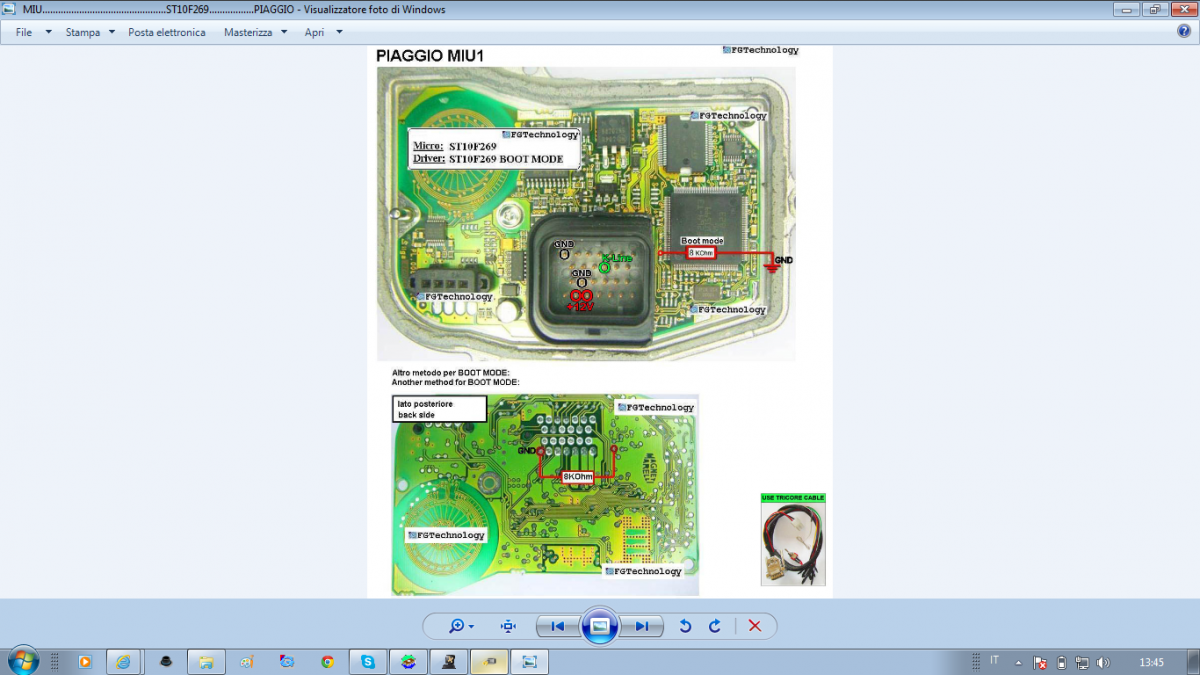Go to the previous photo
1200x675 pixels.
click(x=558, y=626)
